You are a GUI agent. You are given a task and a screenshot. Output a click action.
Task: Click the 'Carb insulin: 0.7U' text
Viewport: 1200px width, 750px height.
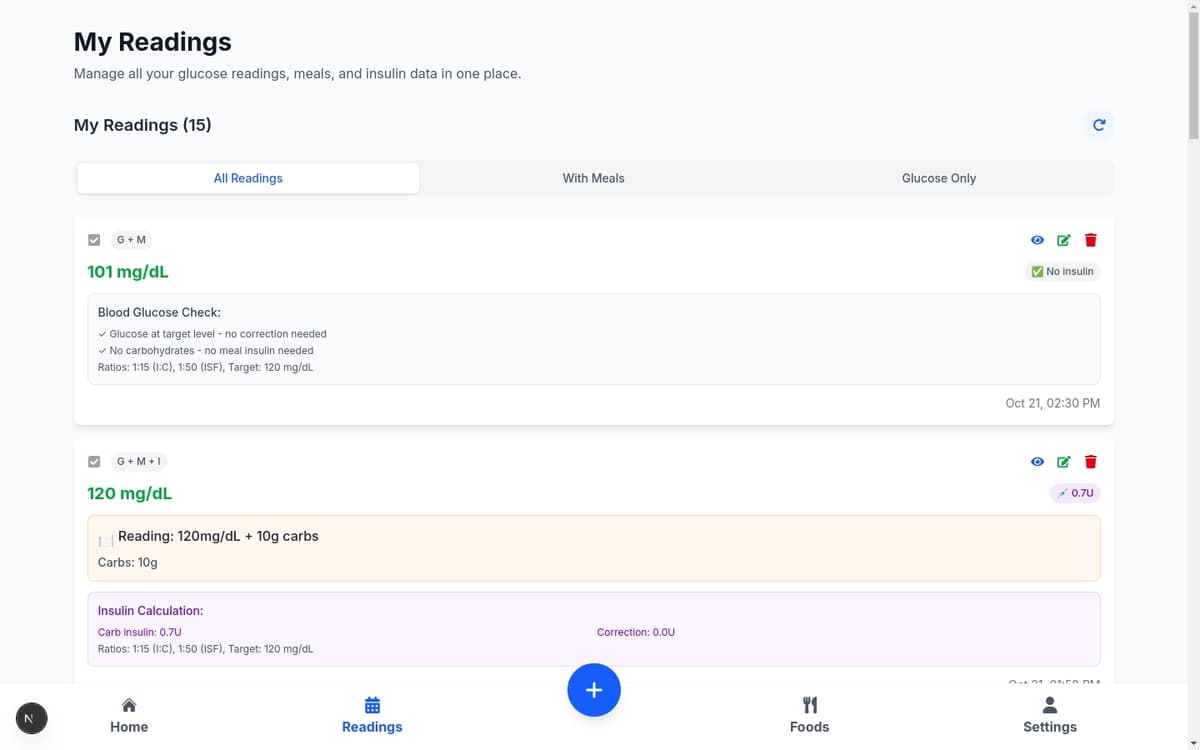140,632
